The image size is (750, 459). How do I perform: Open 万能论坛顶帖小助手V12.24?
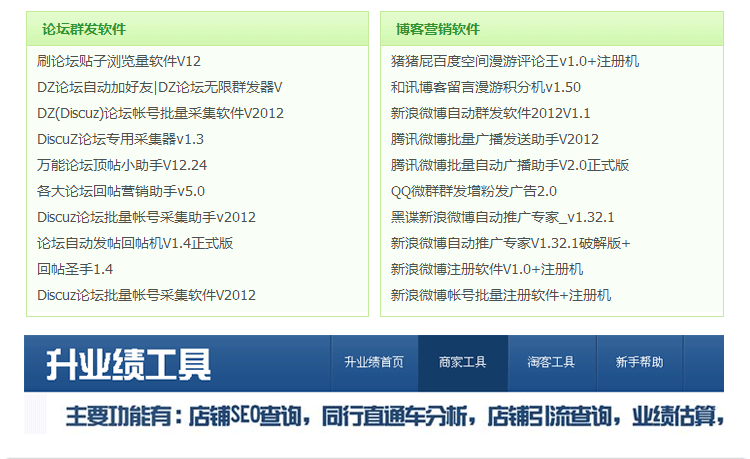click(122, 165)
